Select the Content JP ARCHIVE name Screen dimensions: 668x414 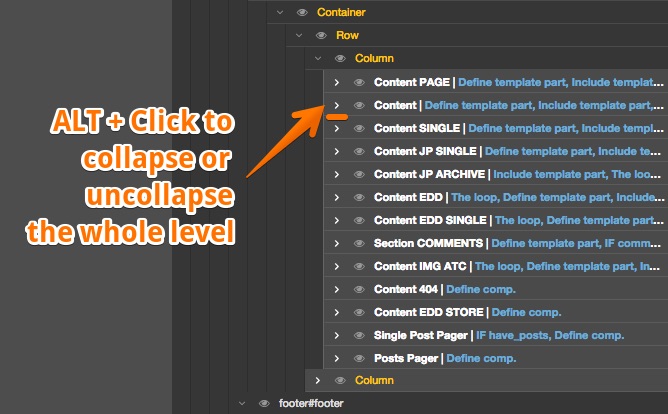click(429, 174)
